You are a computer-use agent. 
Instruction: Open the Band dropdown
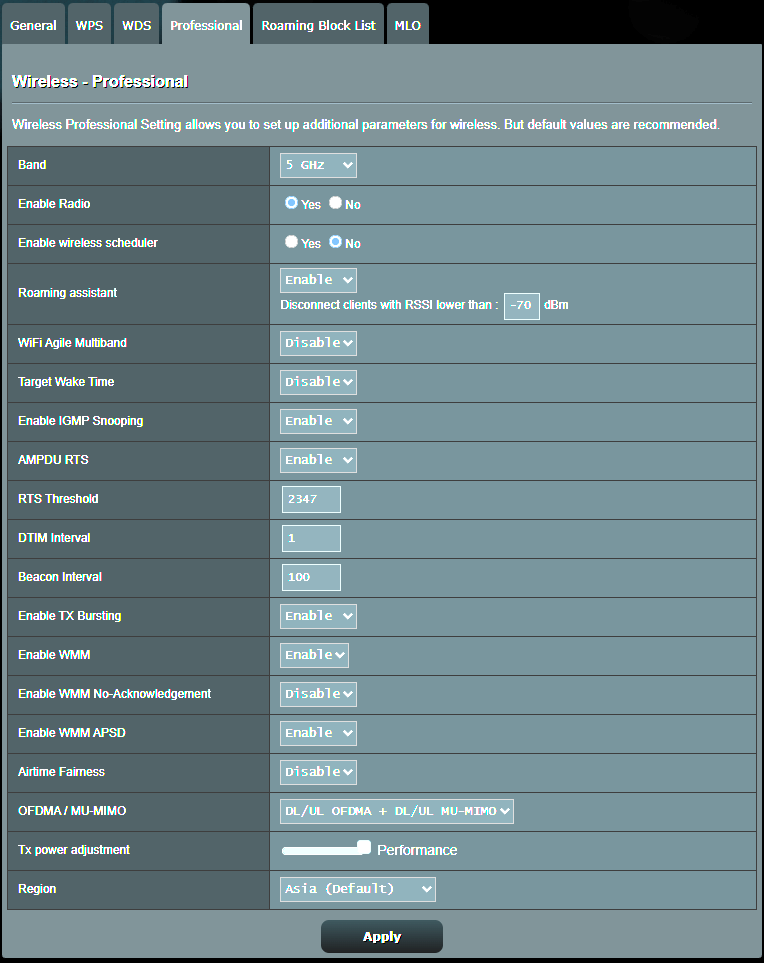tap(318, 165)
